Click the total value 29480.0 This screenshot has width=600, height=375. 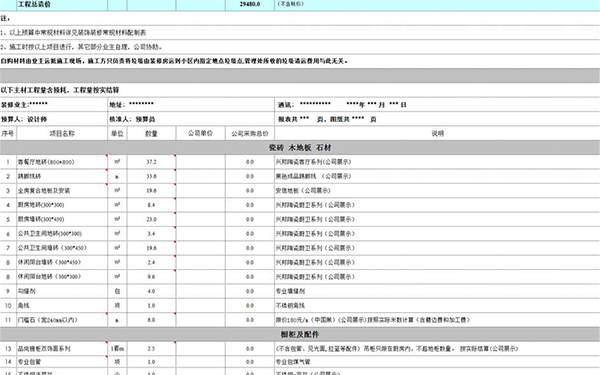pyautogui.click(x=250, y=5)
